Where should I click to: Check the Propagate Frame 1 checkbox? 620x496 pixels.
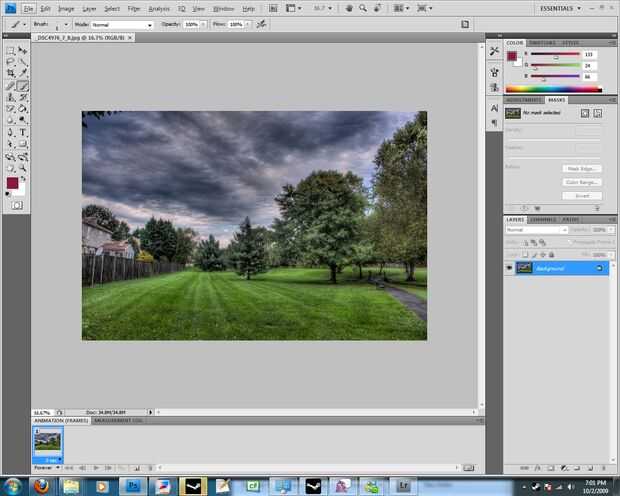pyautogui.click(x=570, y=242)
